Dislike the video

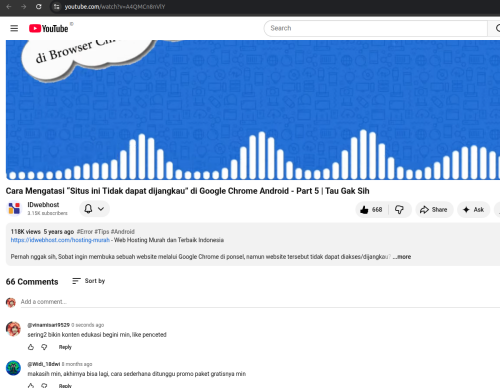coord(399,210)
